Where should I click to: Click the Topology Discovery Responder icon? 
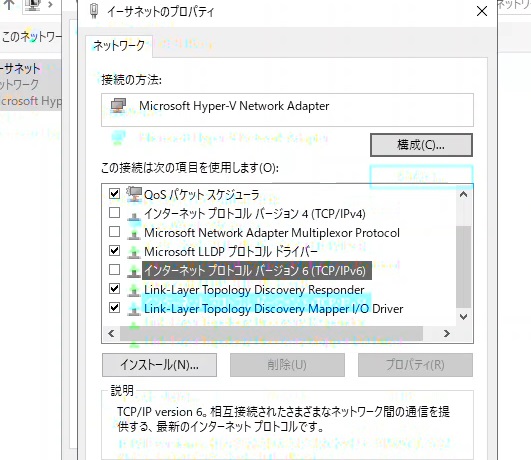coord(134,291)
